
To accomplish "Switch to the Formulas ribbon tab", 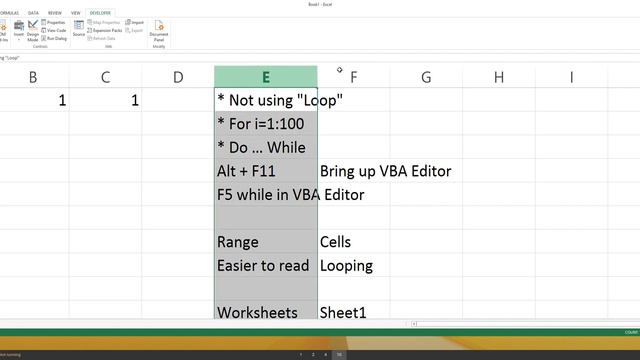I will [9, 13].
